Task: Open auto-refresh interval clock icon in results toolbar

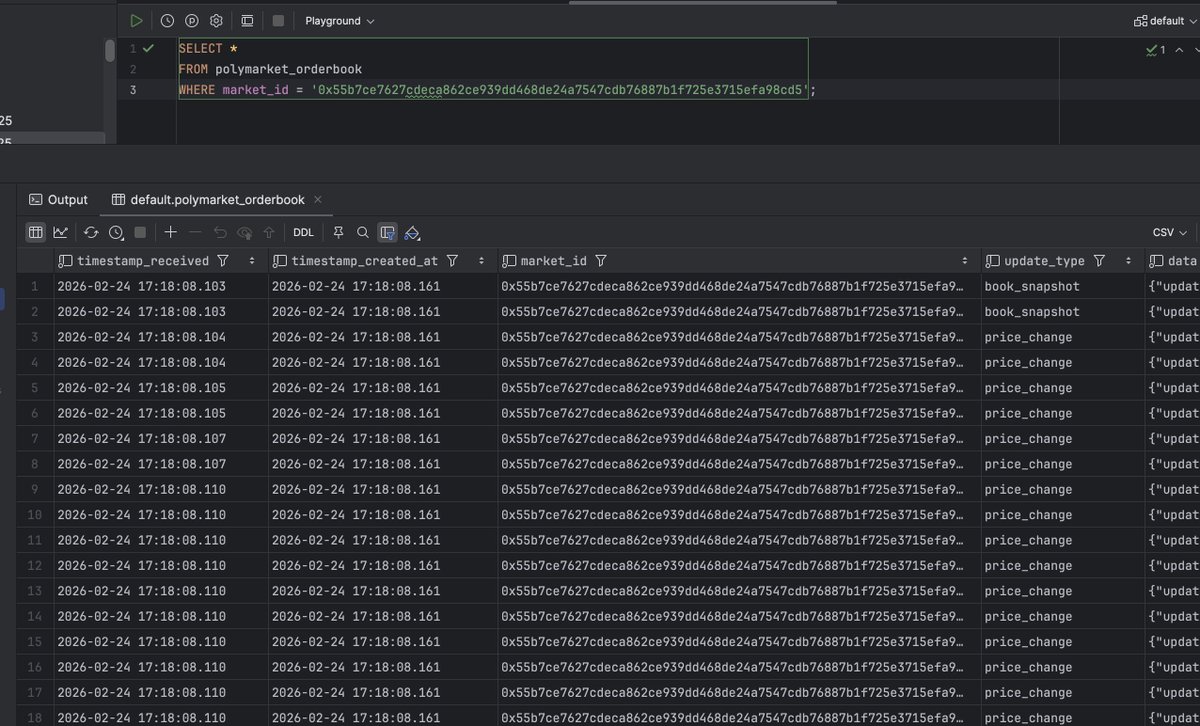Action: tap(116, 232)
